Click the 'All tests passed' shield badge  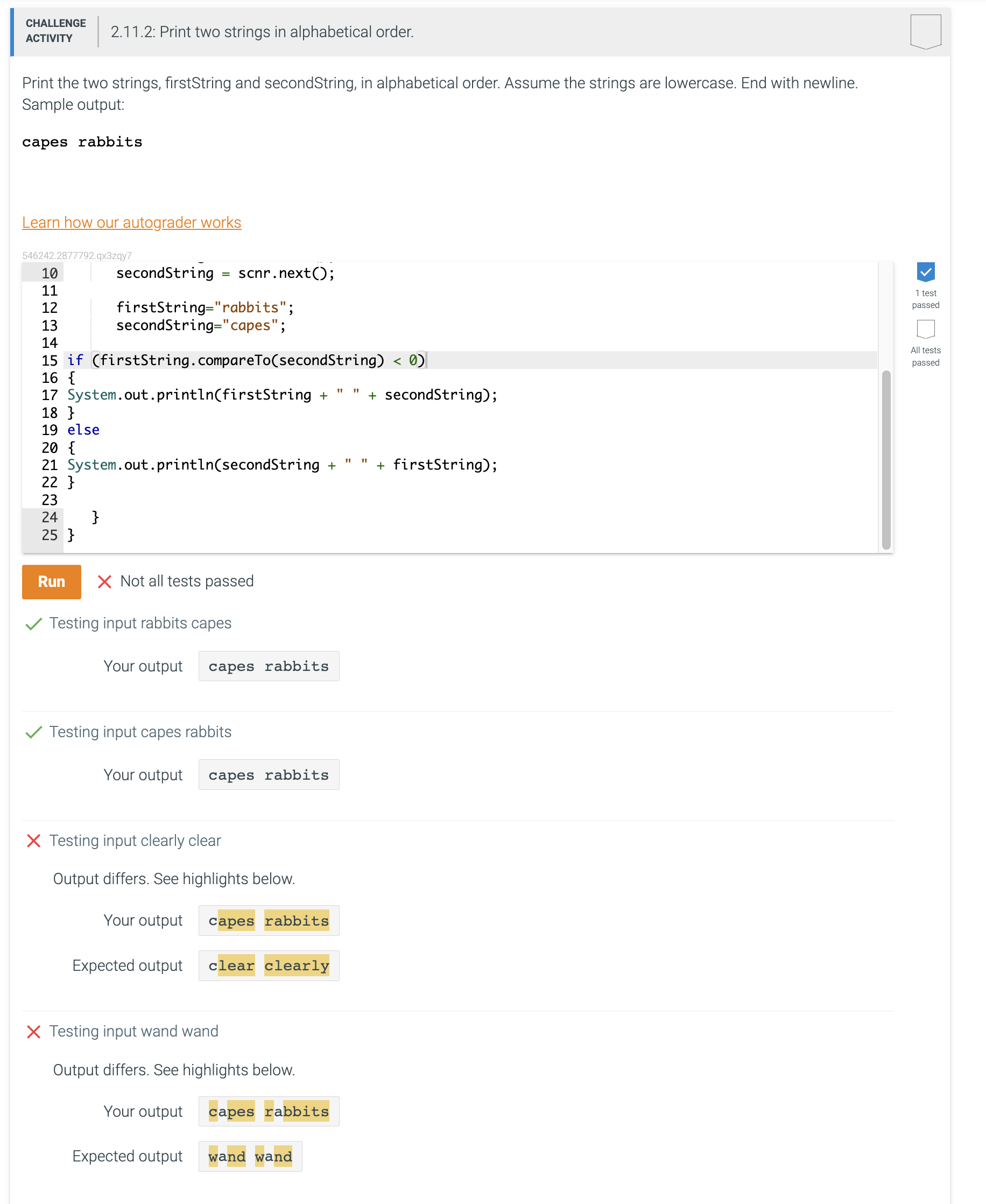(x=925, y=328)
